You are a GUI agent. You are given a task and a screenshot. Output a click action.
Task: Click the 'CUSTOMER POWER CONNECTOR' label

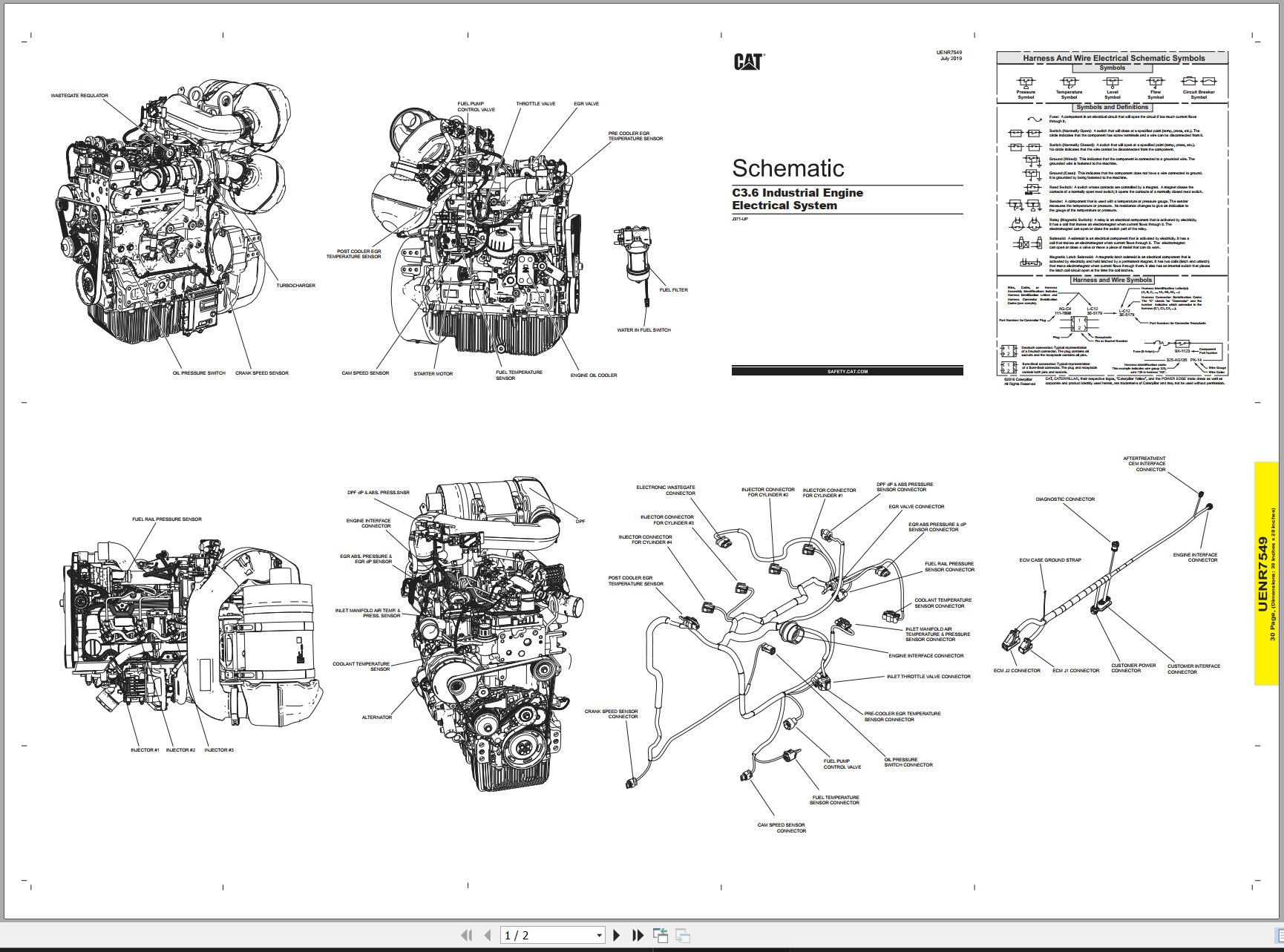tap(1133, 668)
